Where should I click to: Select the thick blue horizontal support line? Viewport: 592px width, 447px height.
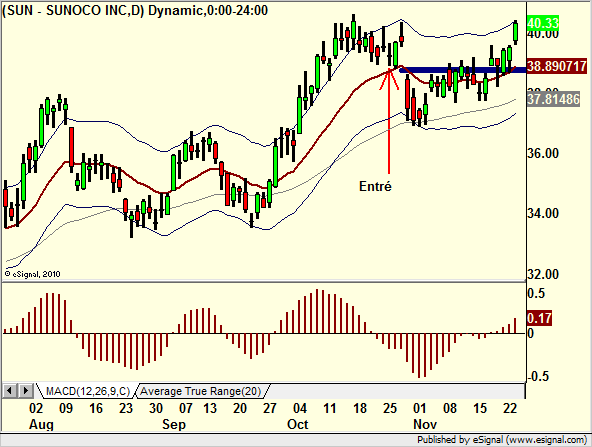462,70
